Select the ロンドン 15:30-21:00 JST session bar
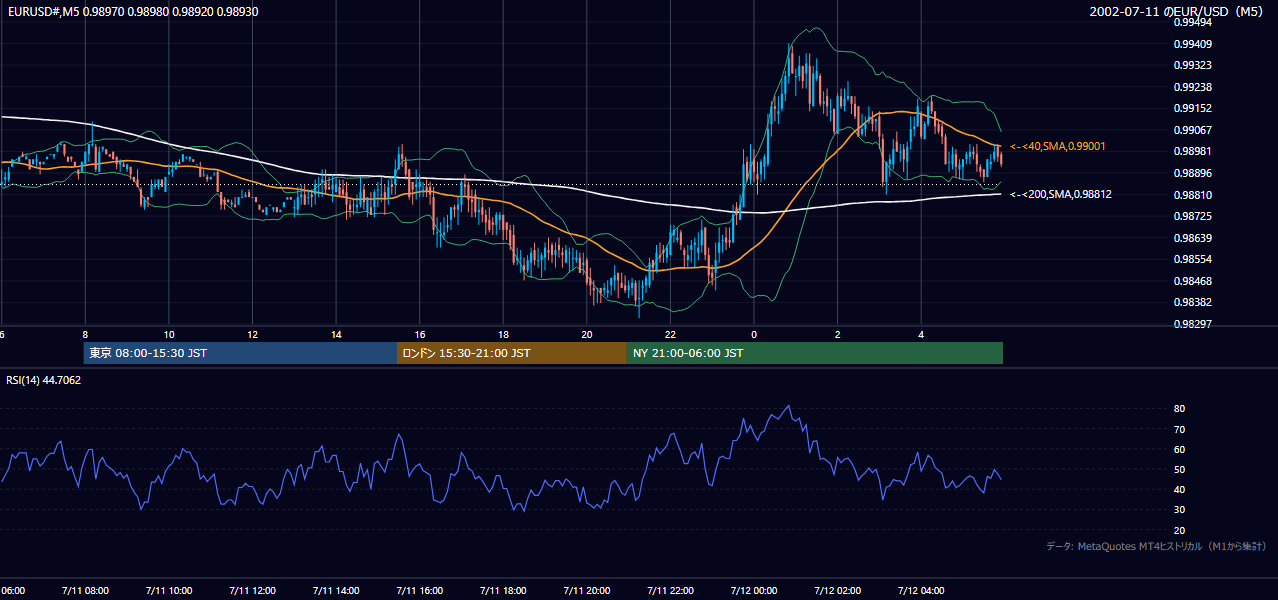Image resolution: width=1278 pixels, height=600 pixels. click(x=512, y=353)
